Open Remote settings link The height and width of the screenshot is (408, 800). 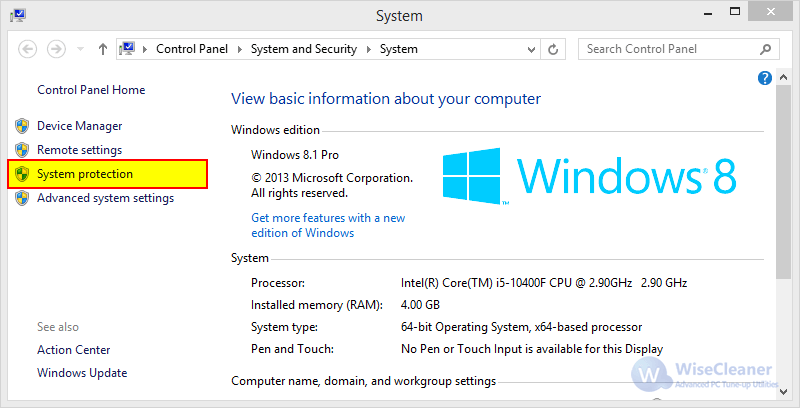point(80,150)
